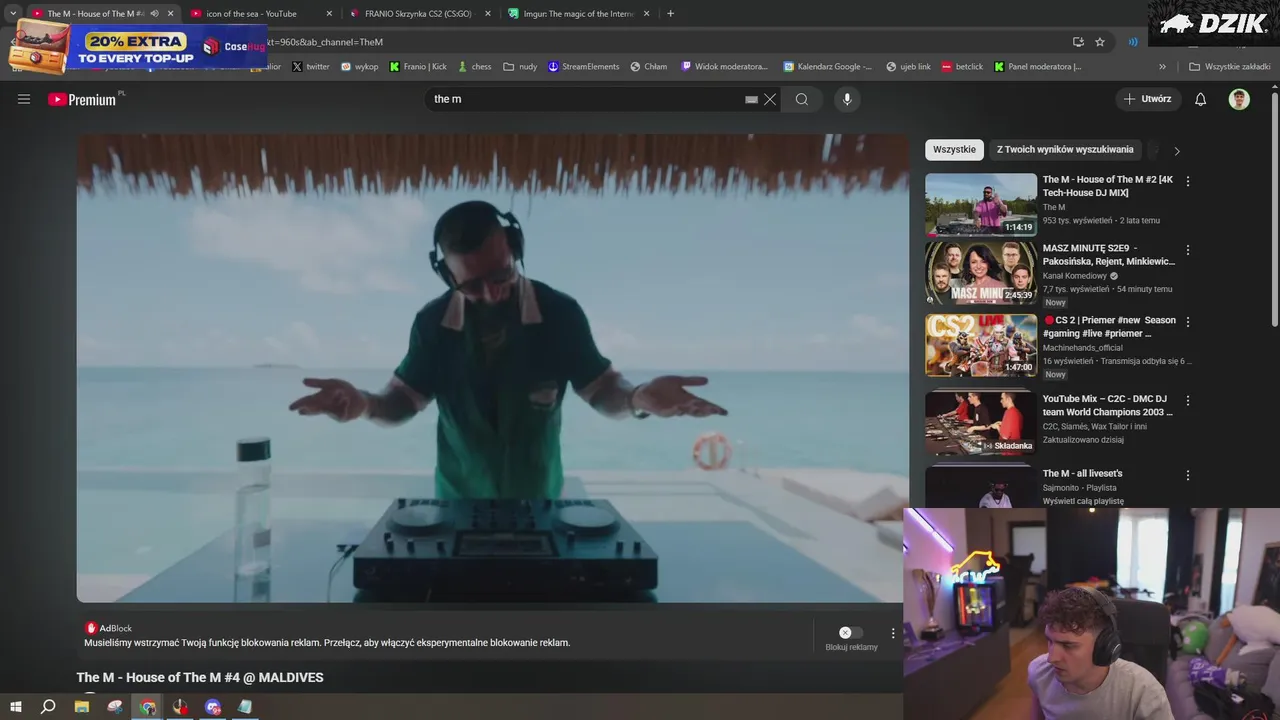Open the Windows Start menu
Screen dimensions: 1280x720
pyautogui.click(x=16, y=707)
